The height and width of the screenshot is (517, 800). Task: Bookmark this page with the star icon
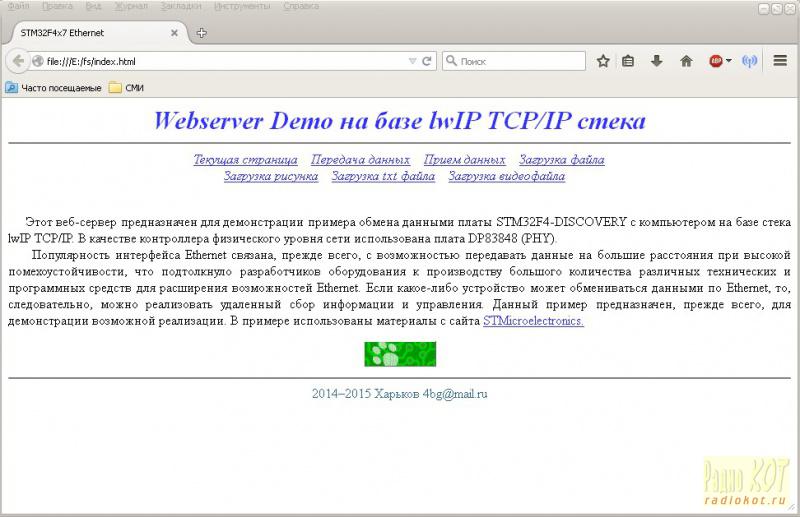[x=603, y=61]
